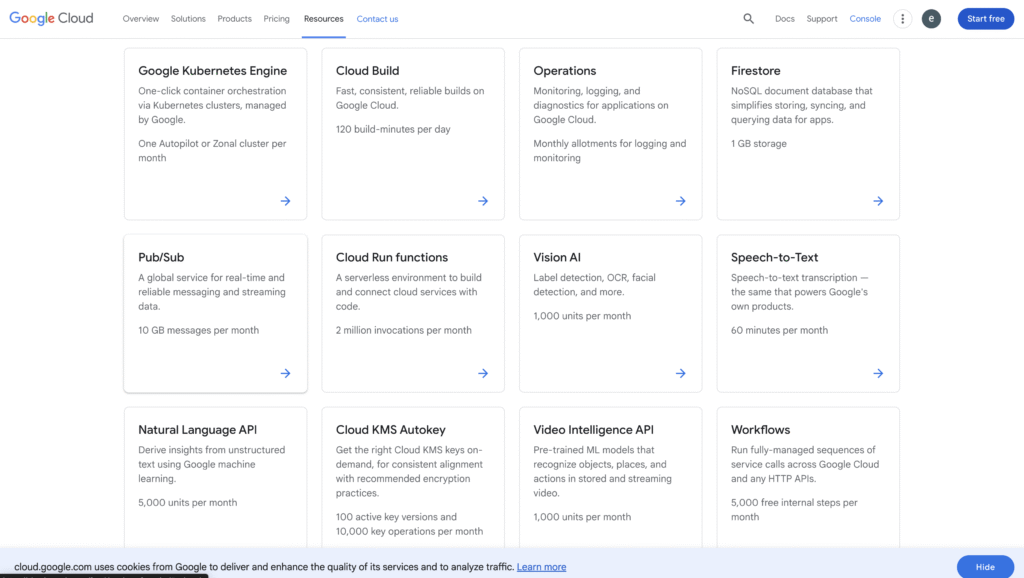Click the arrow on Cloud Build card
The height and width of the screenshot is (578, 1024).
click(483, 201)
